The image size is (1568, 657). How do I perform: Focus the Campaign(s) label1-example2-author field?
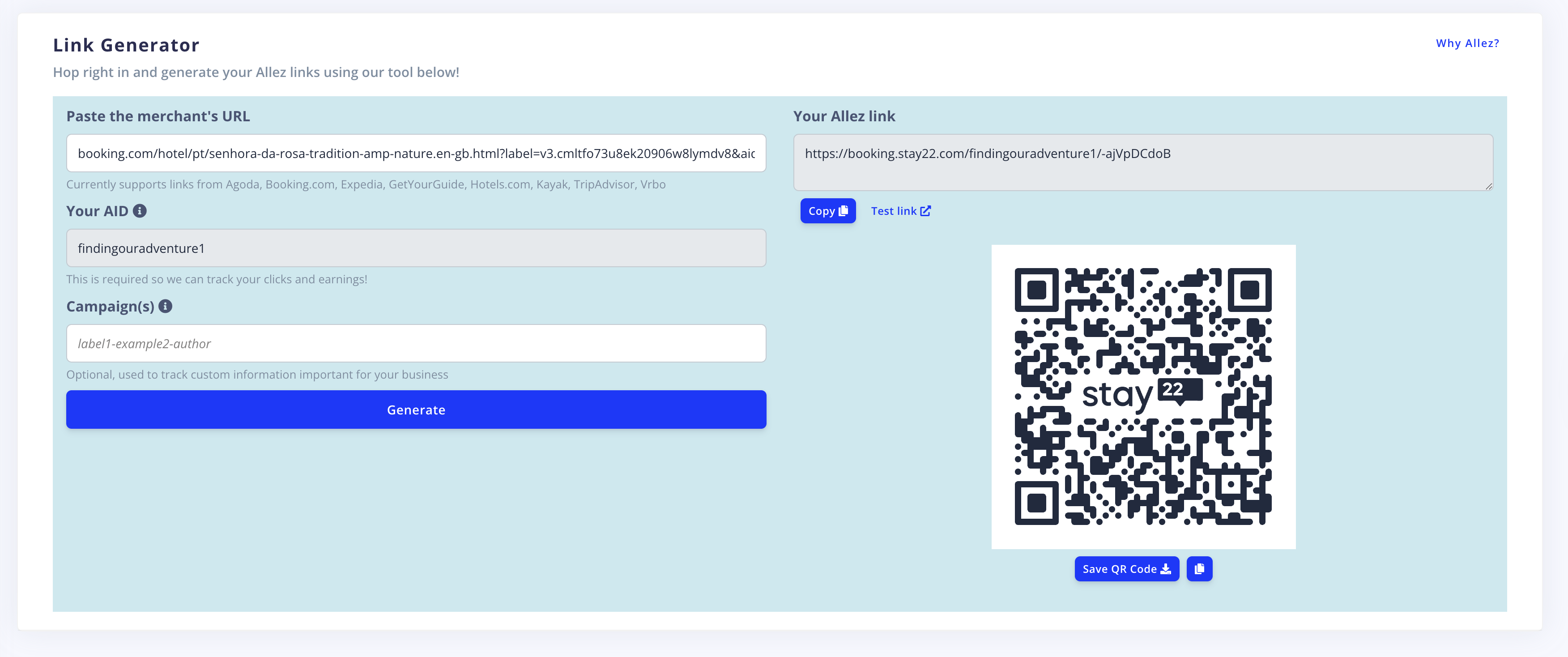coord(416,343)
